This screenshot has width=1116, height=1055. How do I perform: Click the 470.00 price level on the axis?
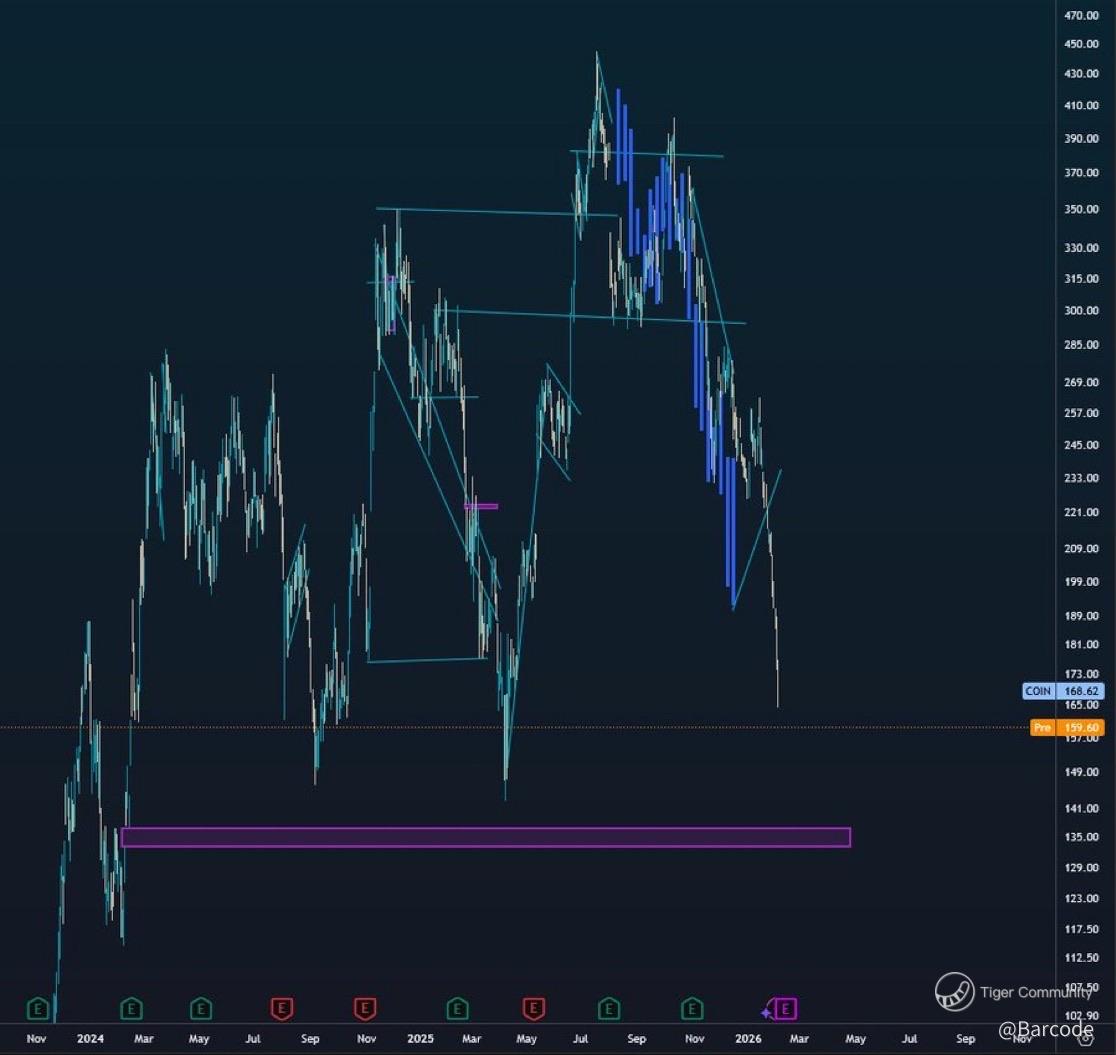[x=1082, y=15]
